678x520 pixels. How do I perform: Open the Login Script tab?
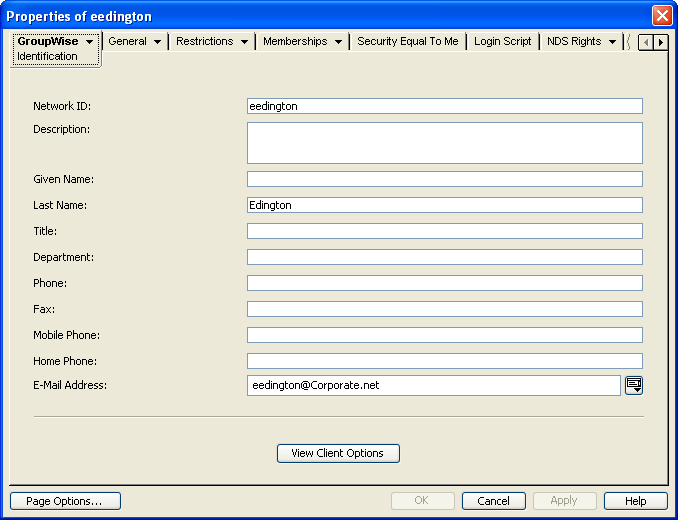[502, 42]
